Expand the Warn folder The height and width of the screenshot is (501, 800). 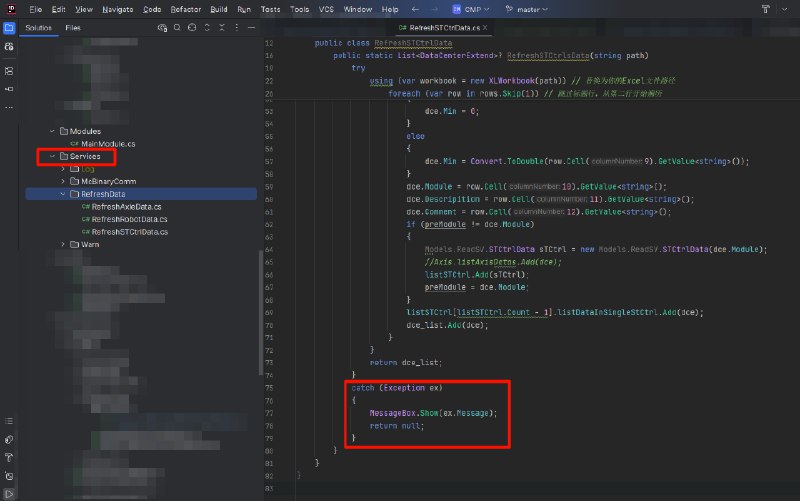pyautogui.click(x=63, y=244)
